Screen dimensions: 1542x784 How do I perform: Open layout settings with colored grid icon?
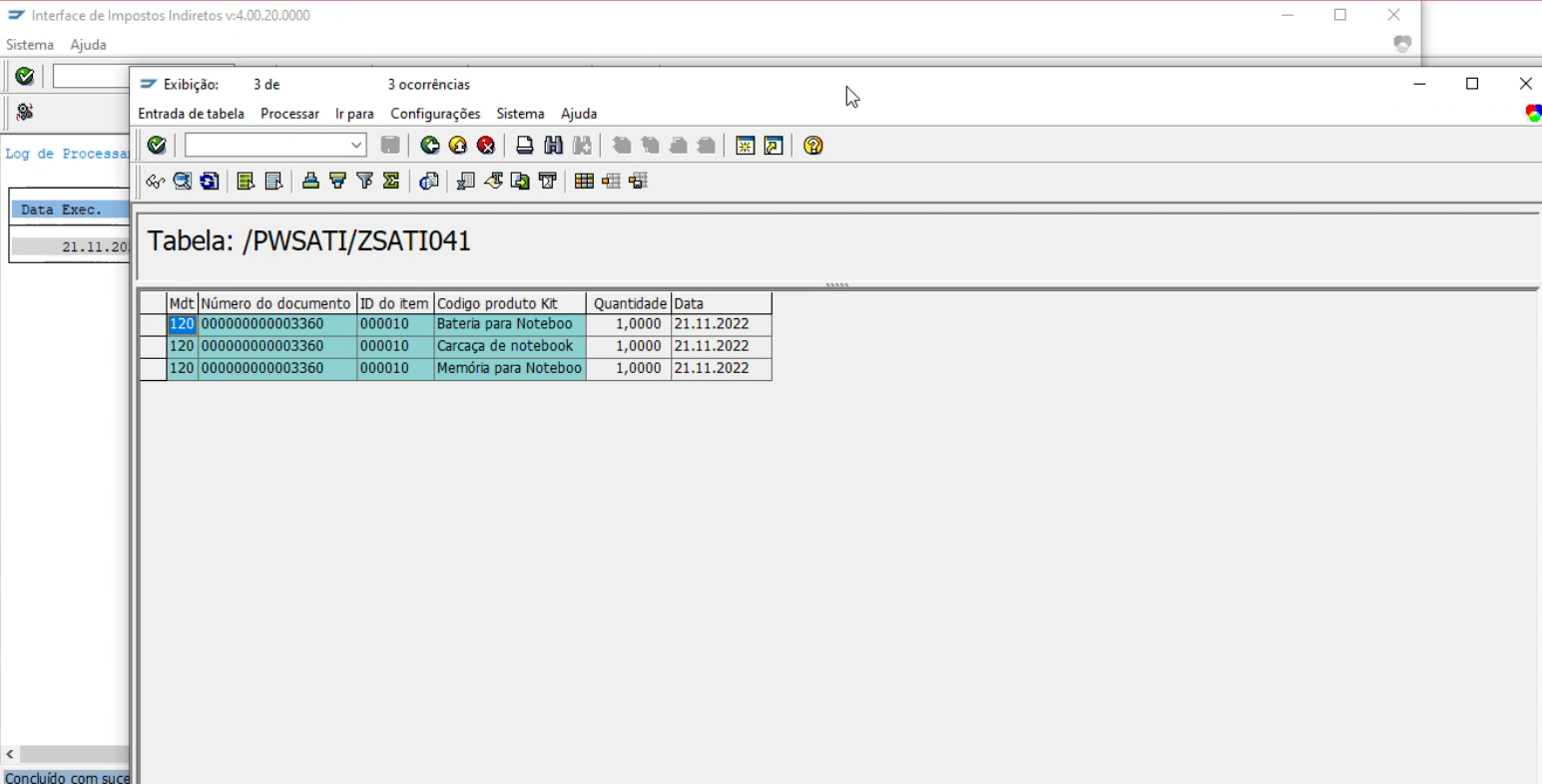(x=584, y=181)
